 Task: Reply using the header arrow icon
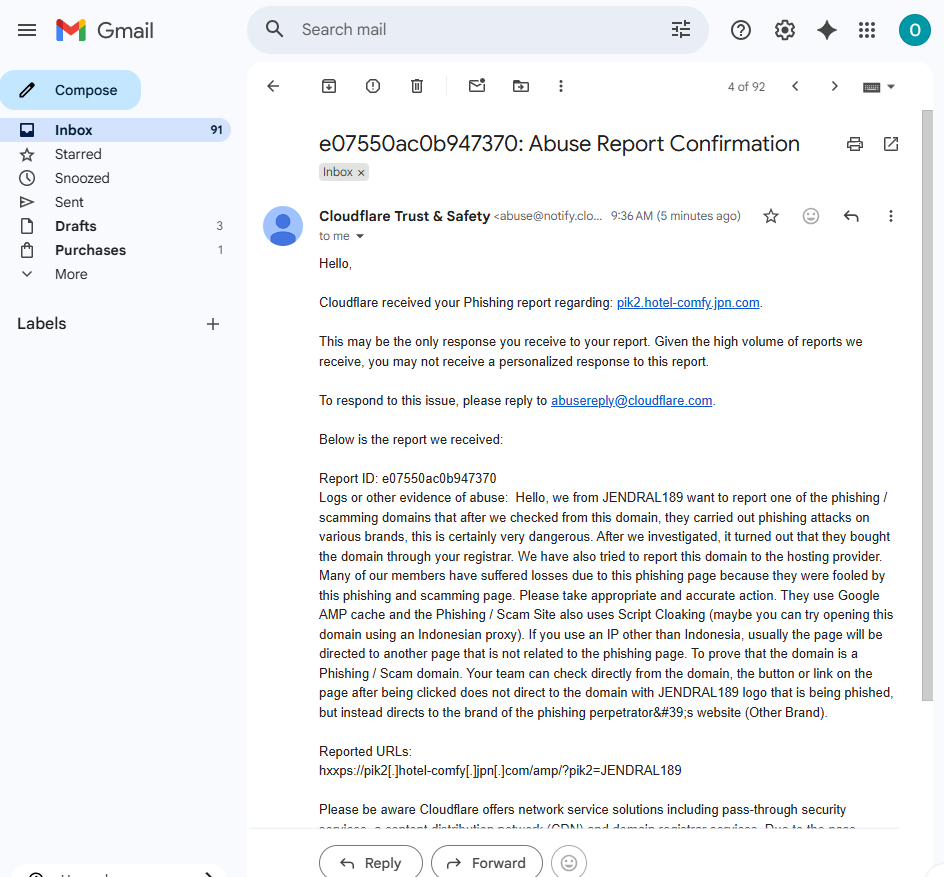851,216
